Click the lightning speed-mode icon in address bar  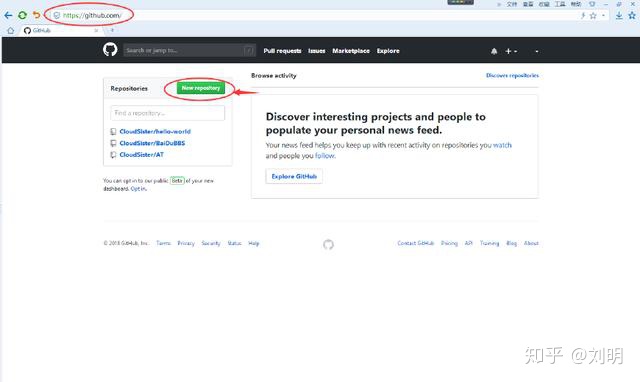(583, 16)
